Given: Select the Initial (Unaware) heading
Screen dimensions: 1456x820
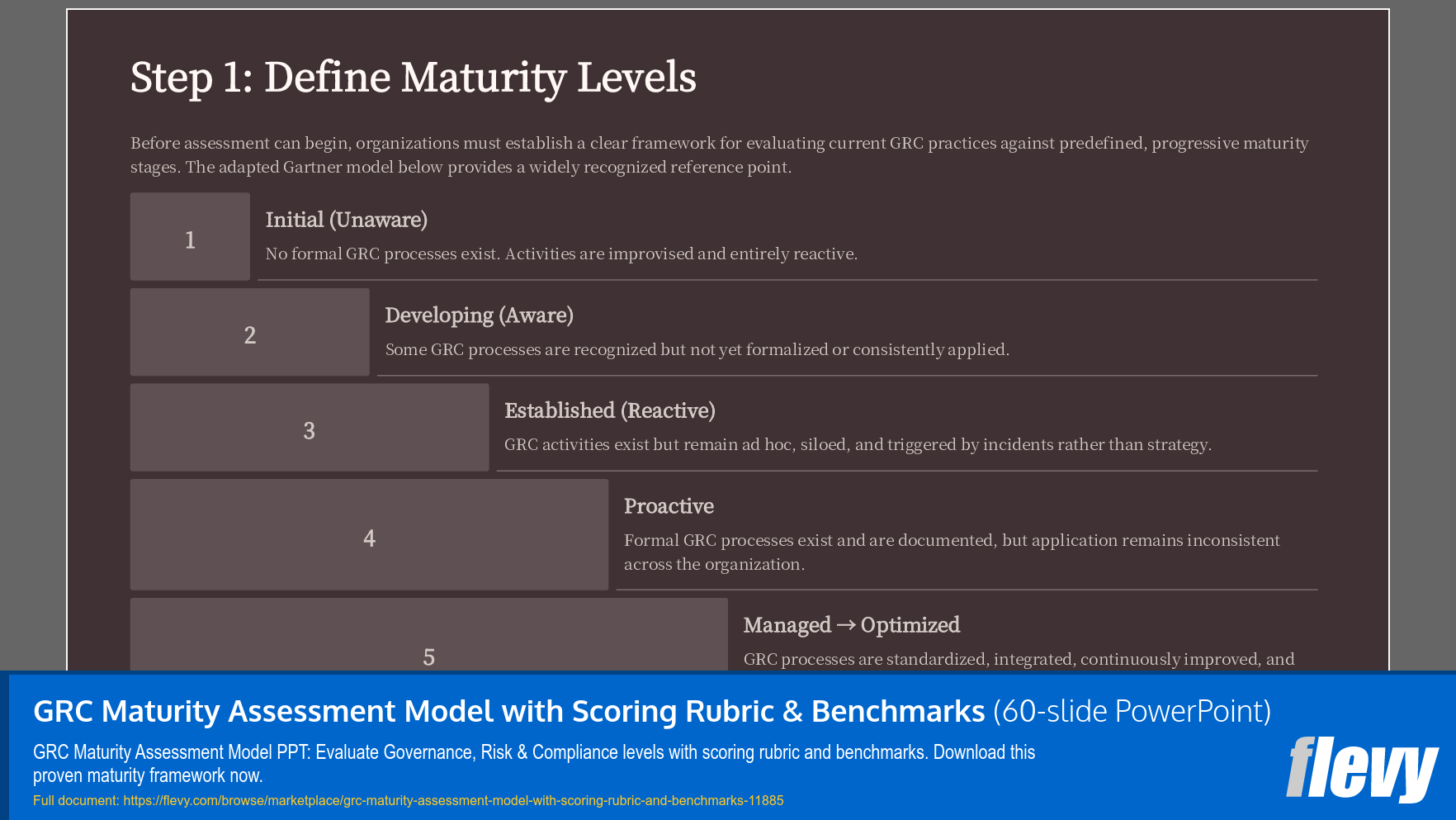Looking at the screenshot, I should 347,220.
